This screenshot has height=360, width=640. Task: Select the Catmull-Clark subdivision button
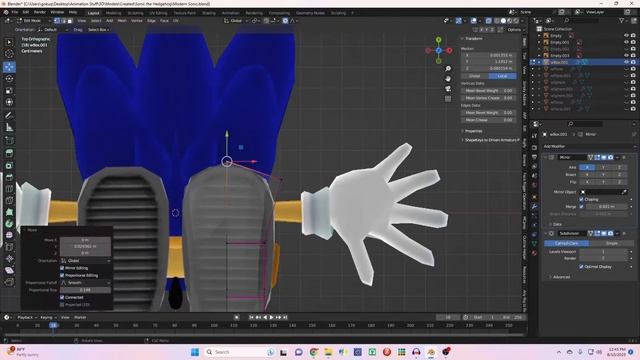567,243
